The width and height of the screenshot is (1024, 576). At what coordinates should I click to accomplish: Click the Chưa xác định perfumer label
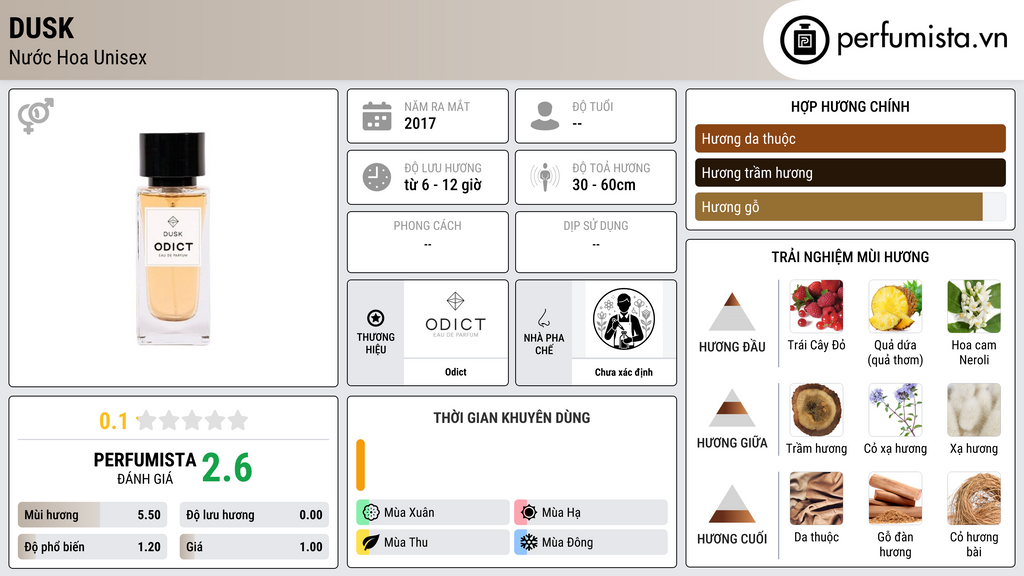[x=624, y=372]
